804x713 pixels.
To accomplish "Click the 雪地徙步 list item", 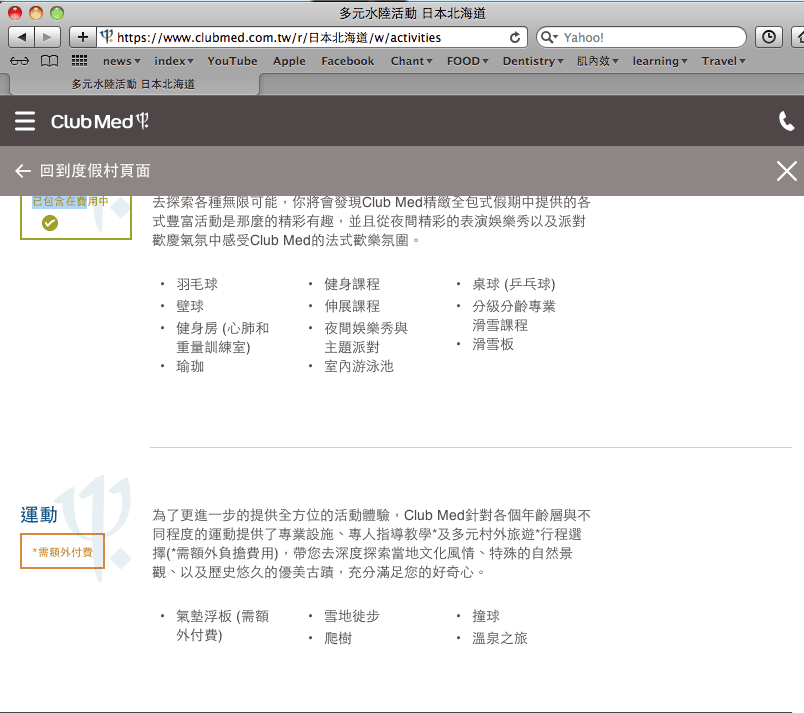I will tap(352, 616).
